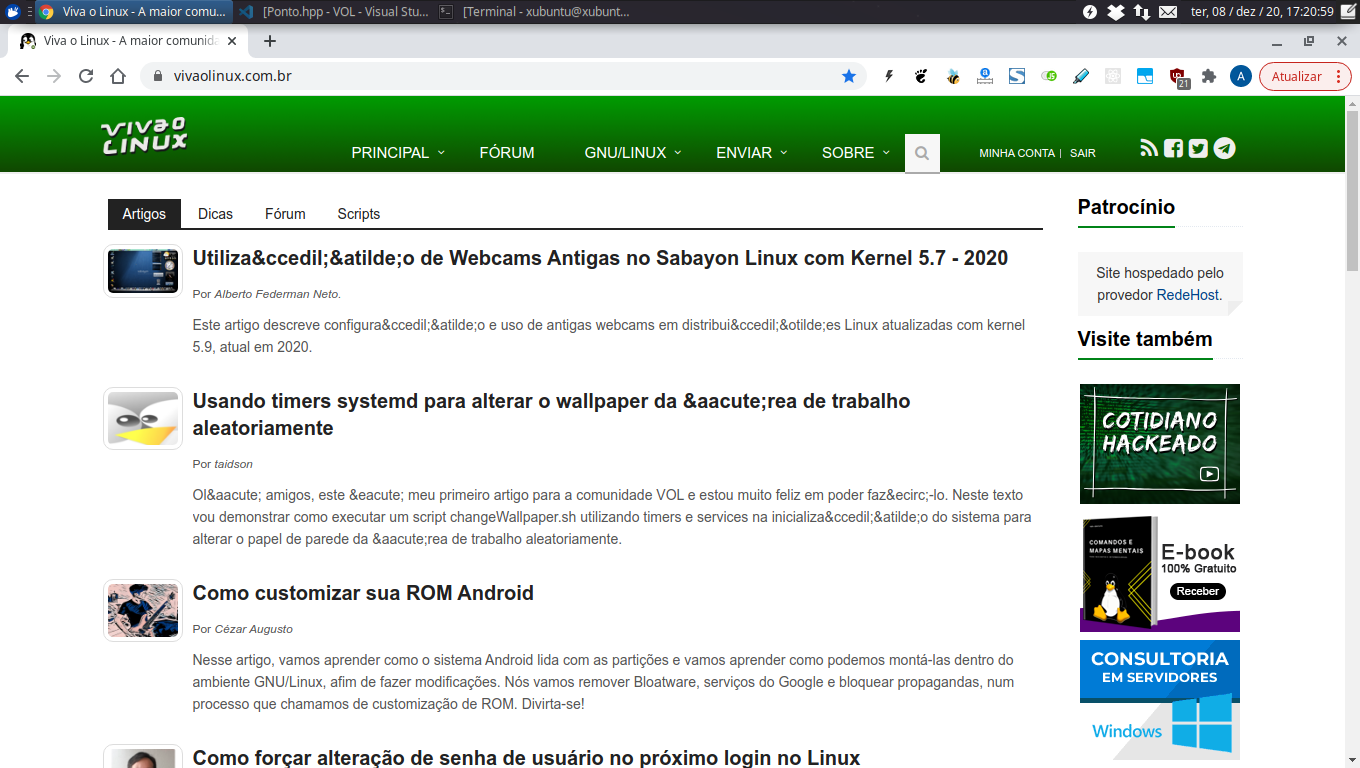Viewport: 1360px width, 768px height.
Task: Open the GNOME footprint extension icon
Action: [921, 76]
